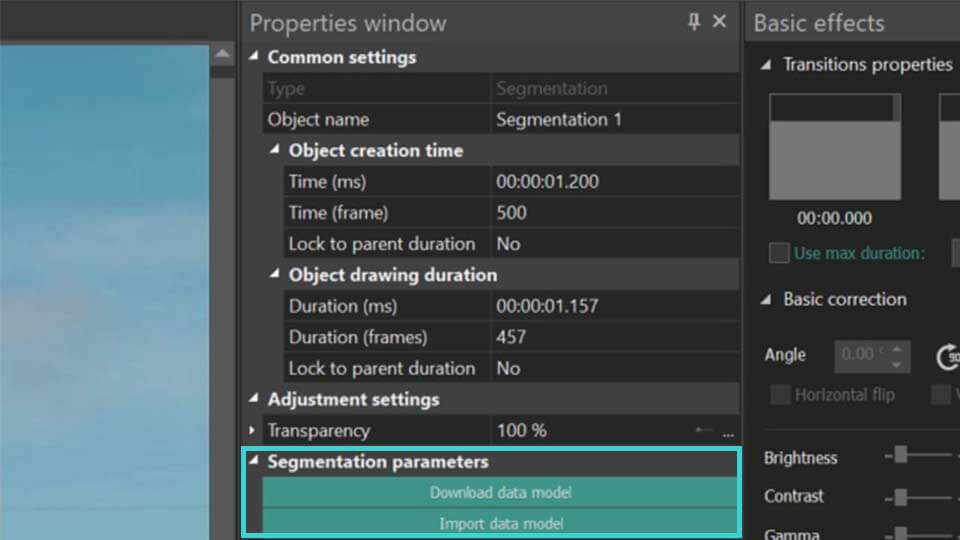Edit Time (frame) value 500
Viewport: 960px width, 540px height.
coord(615,213)
